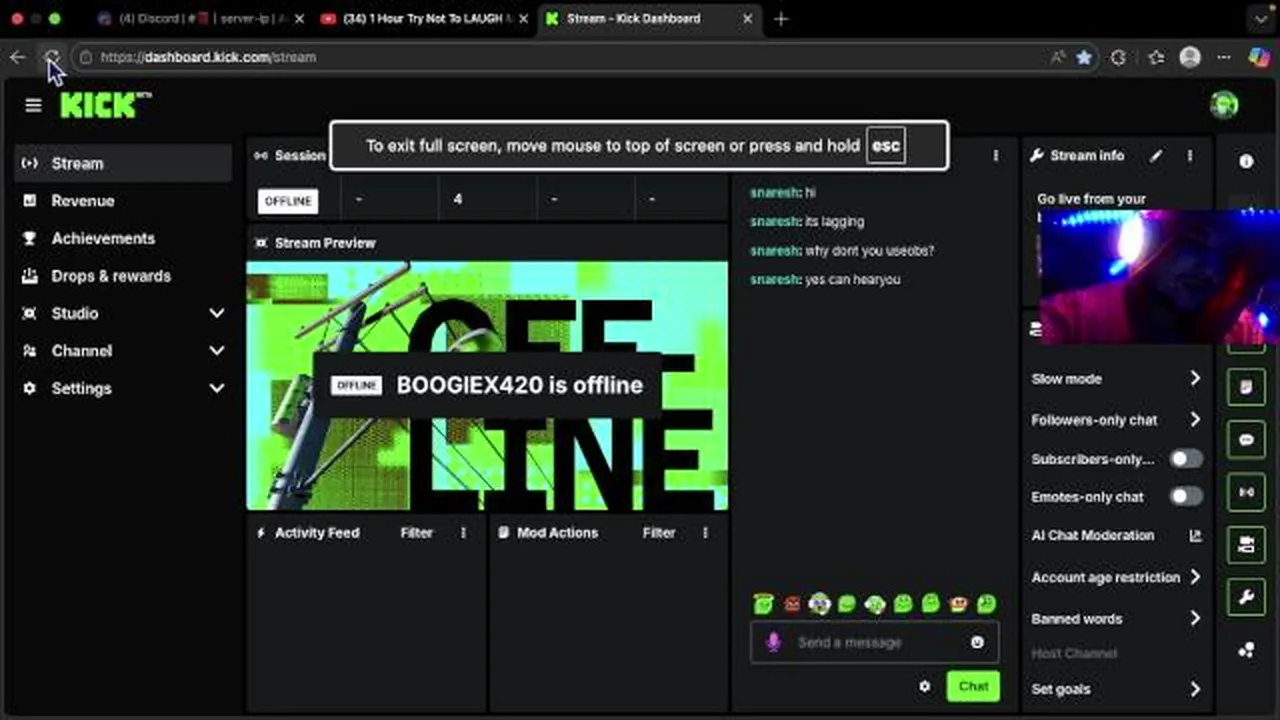Viewport: 1280px width, 720px height.
Task: Open the user avatar menu
Action: (x=1224, y=104)
